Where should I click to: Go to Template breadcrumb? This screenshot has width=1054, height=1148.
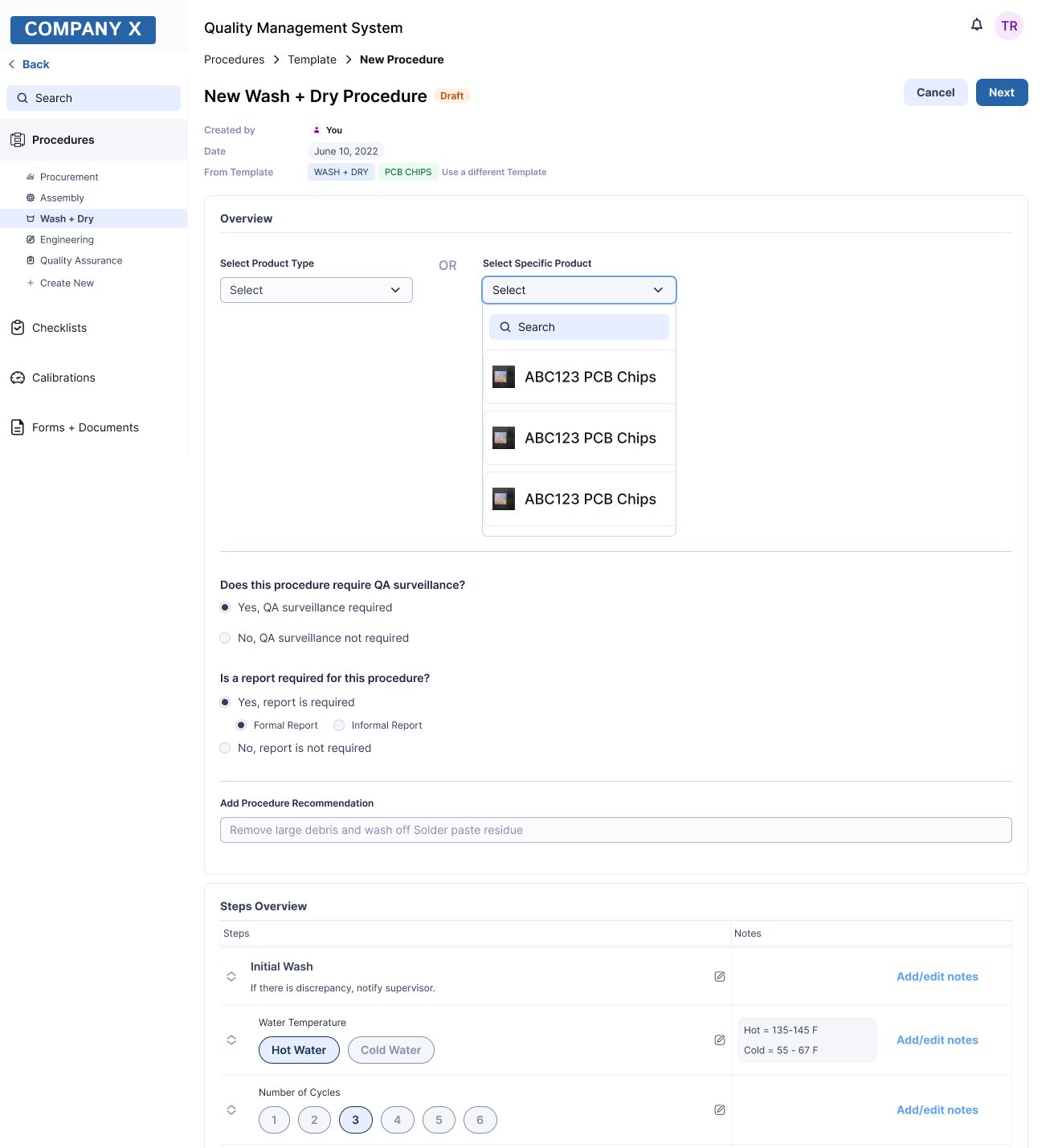[x=312, y=59]
